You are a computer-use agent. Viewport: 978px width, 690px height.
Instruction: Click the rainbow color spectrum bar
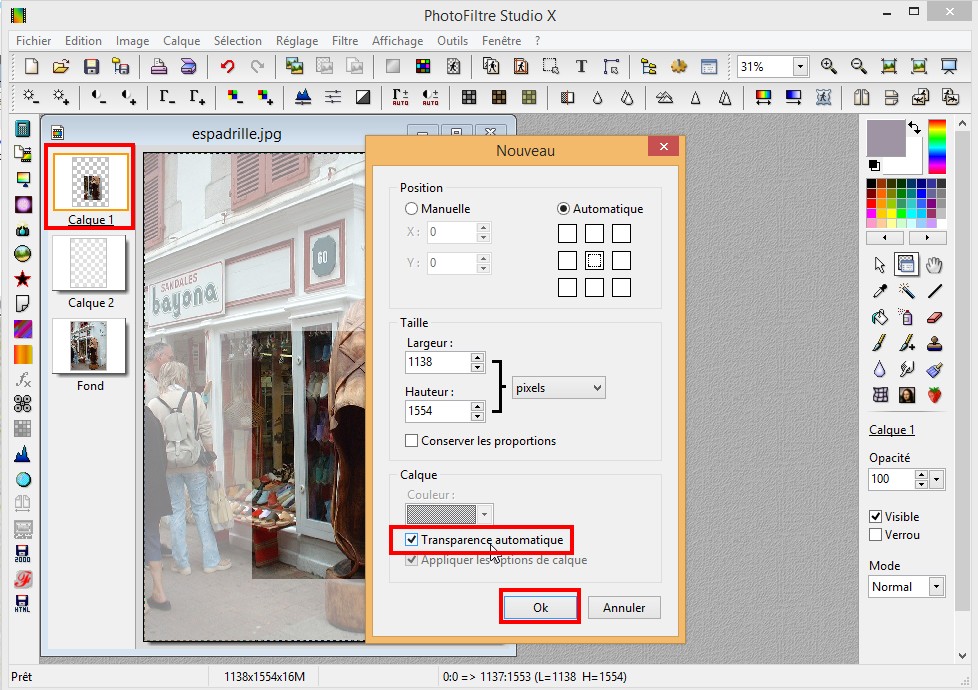click(x=937, y=147)
